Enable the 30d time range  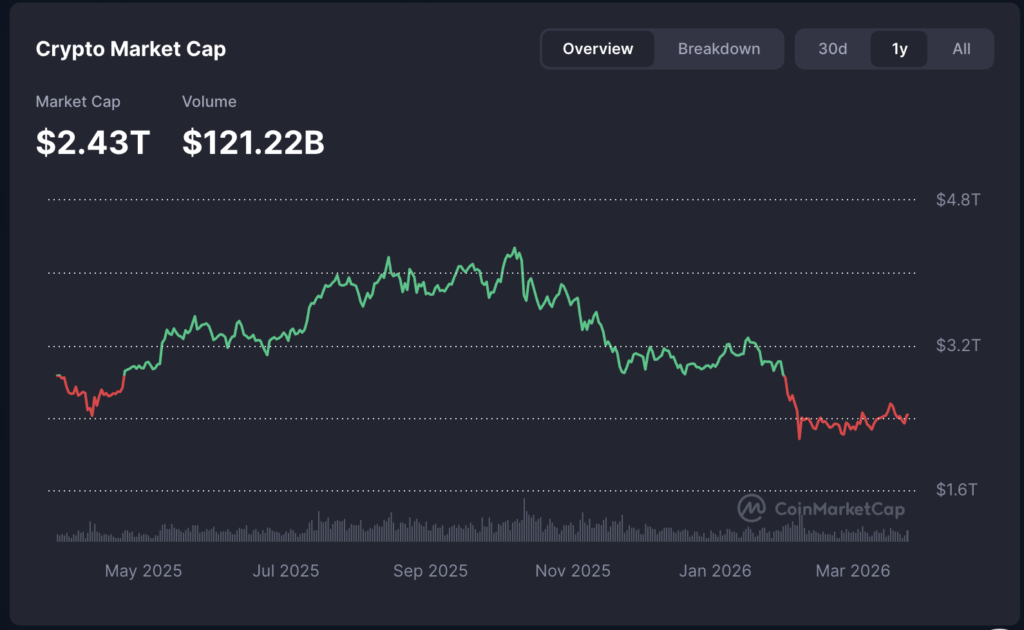pos(832,48)
